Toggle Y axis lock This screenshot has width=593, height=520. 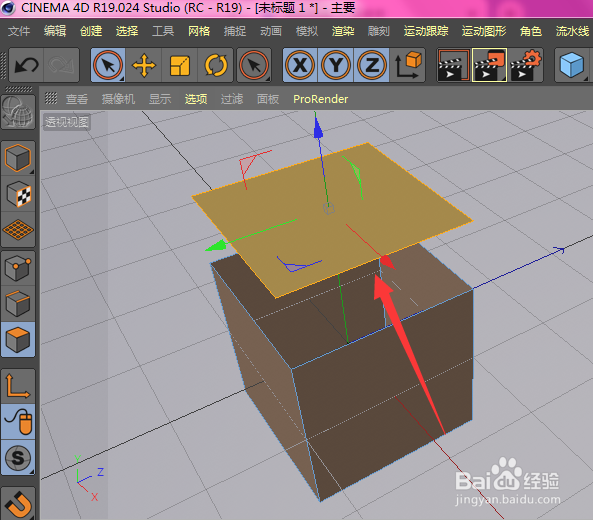click(x=336, y=65)
